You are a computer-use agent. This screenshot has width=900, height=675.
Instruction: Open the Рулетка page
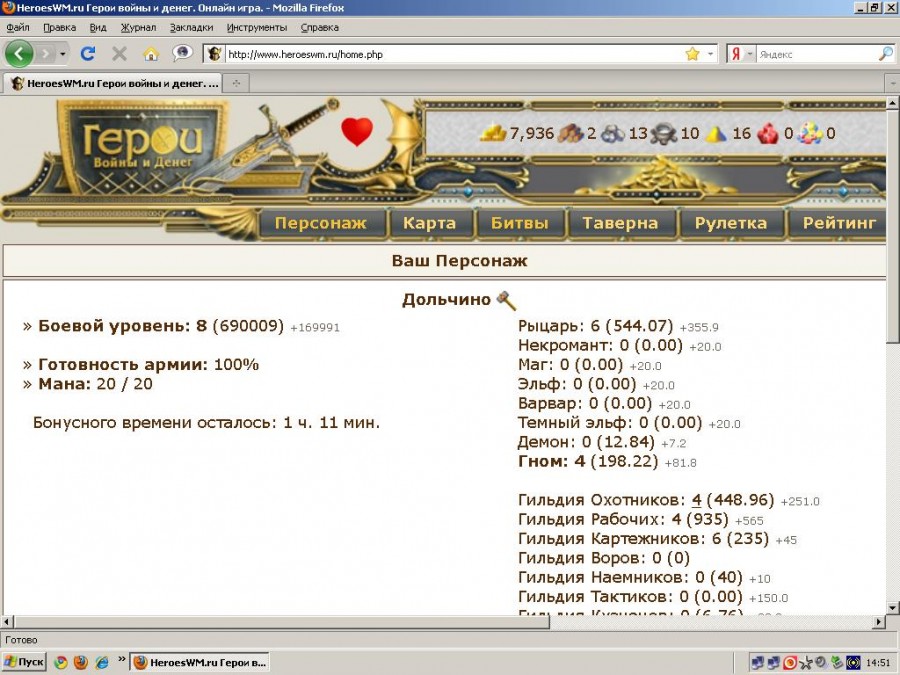[731, 223]
